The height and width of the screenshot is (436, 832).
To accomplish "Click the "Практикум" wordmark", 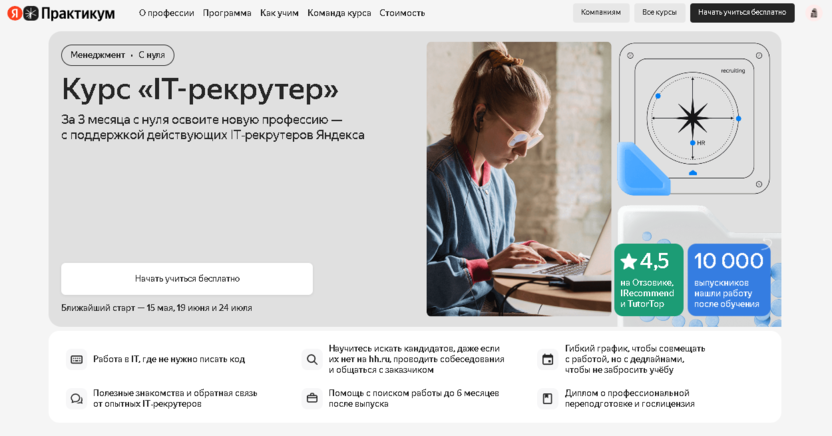I will point(78,14).
